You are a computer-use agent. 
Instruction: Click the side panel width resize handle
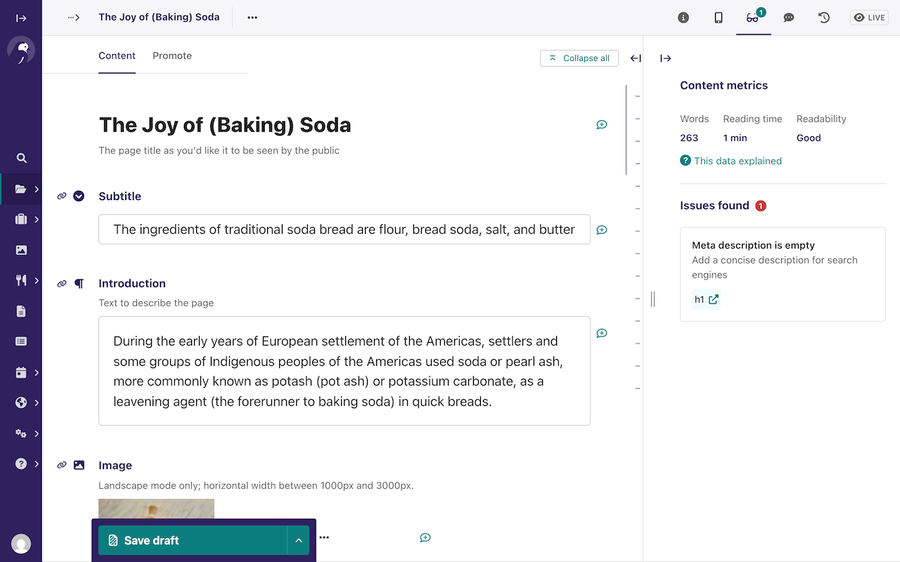point(653,299)
